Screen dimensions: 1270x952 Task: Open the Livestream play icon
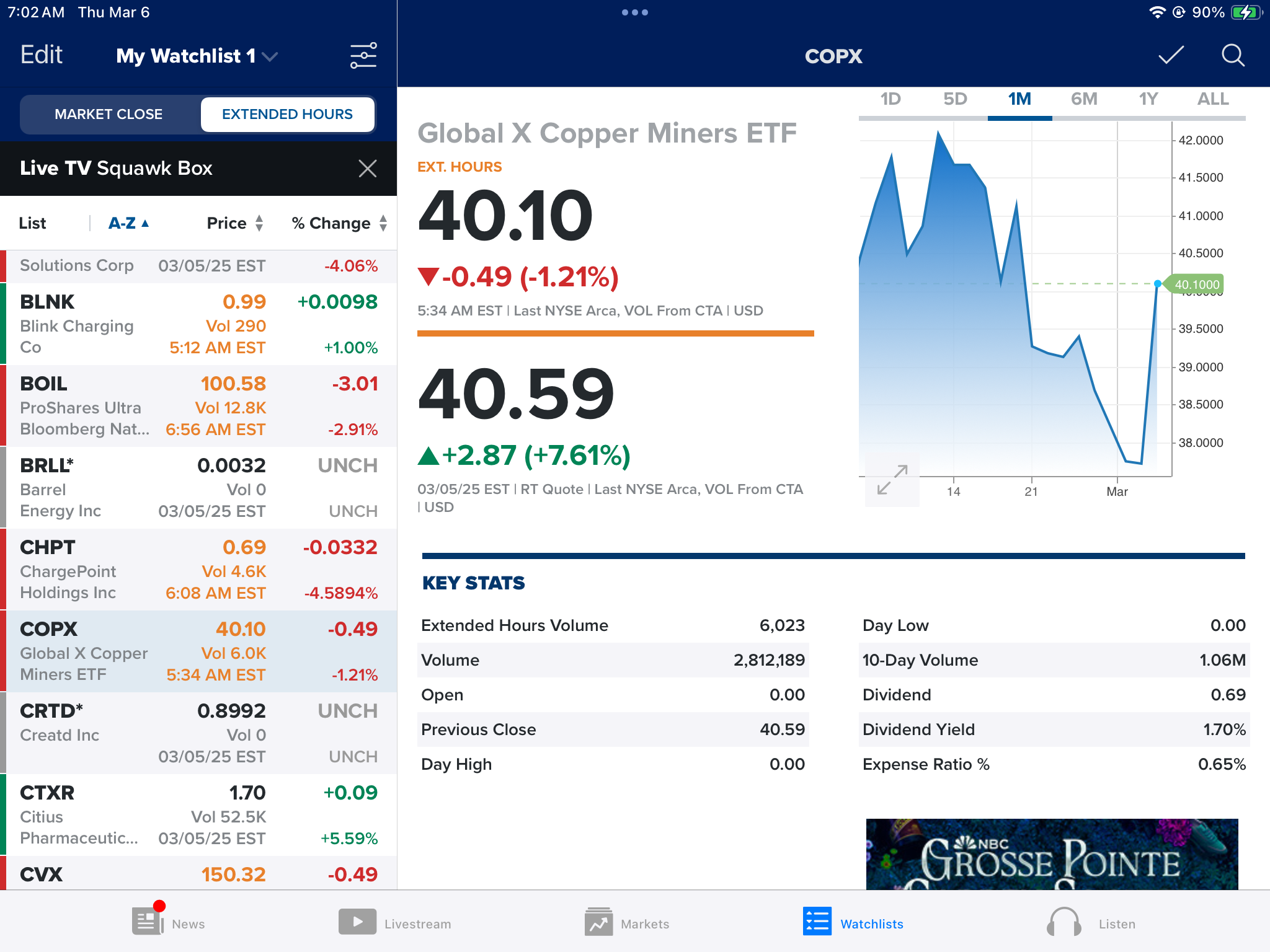[357, 922]
